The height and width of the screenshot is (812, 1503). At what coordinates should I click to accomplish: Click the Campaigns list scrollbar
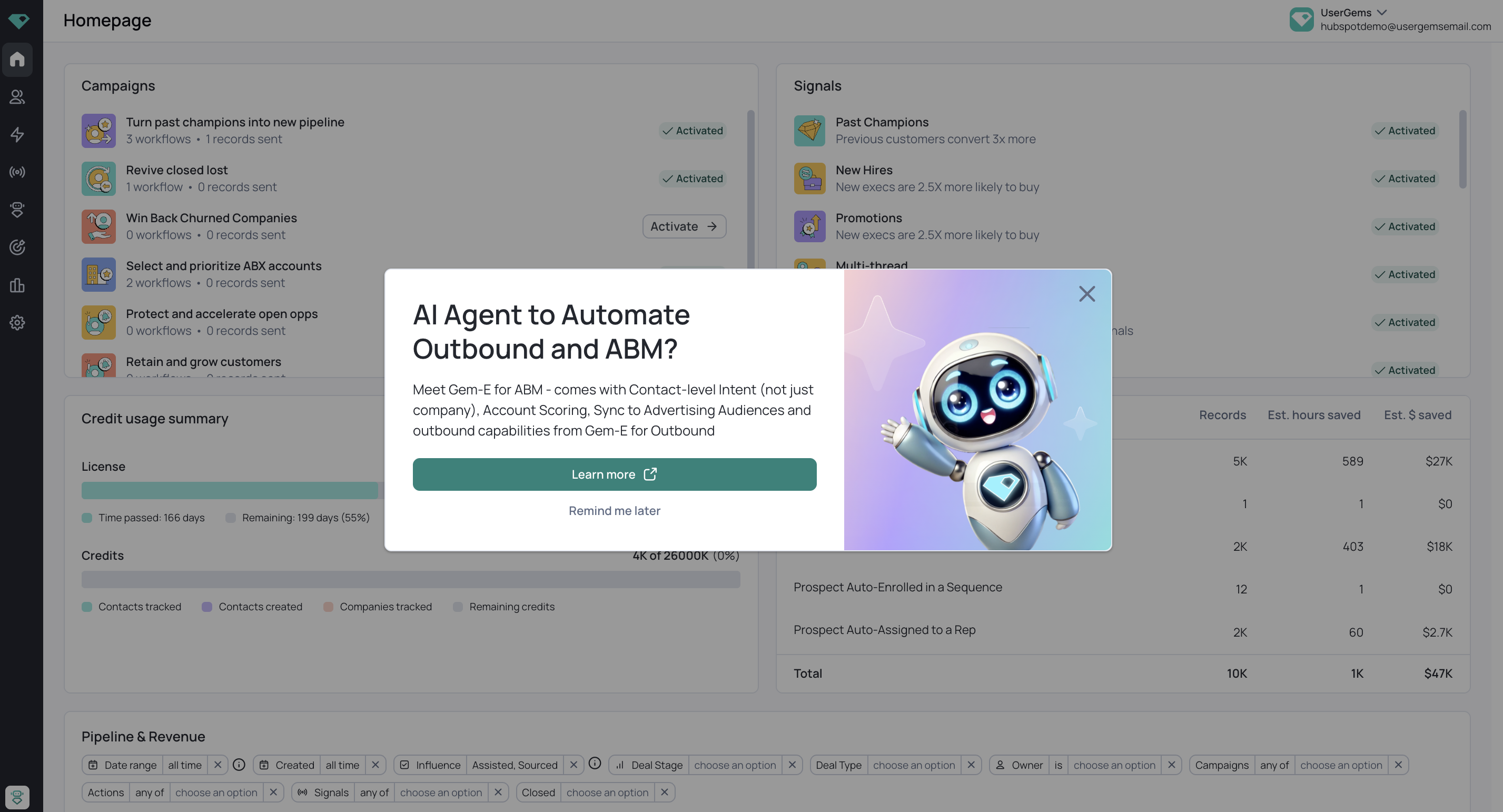click(750, 189)
